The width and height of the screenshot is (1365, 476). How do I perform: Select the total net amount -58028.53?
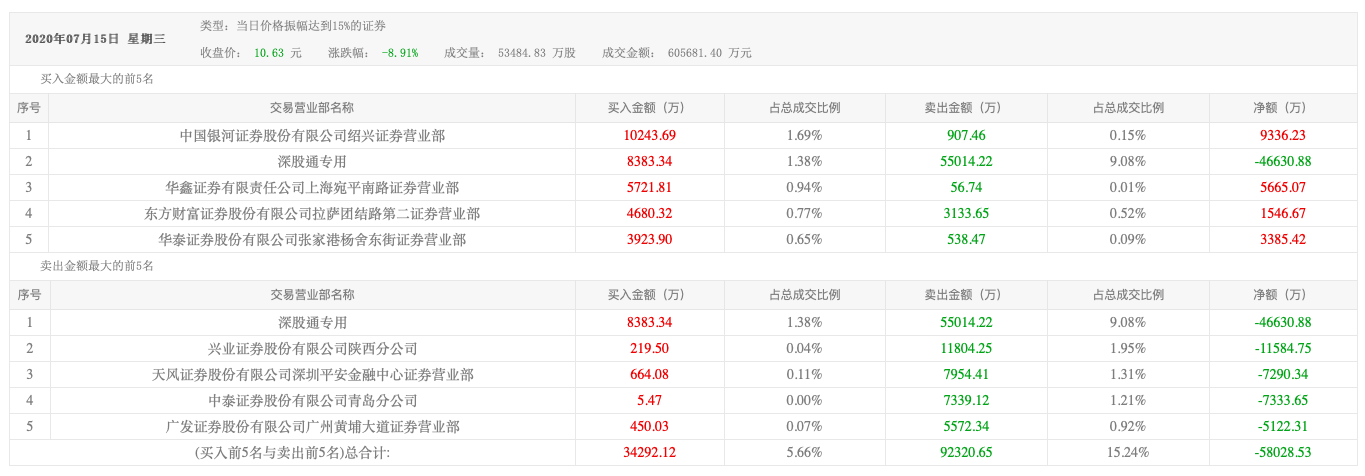pos(1284,453)
